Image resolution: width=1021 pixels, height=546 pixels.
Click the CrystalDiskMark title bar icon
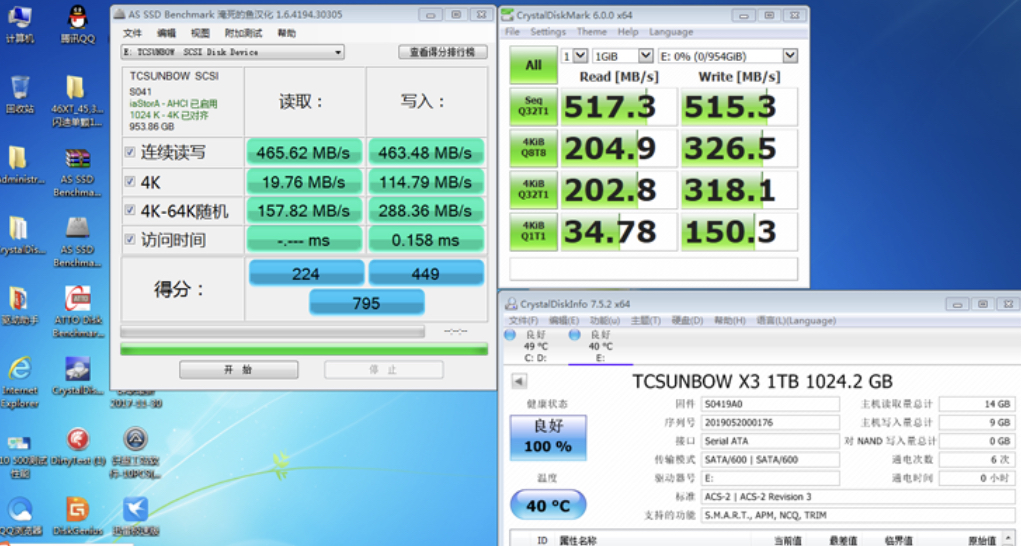[507, 14]
